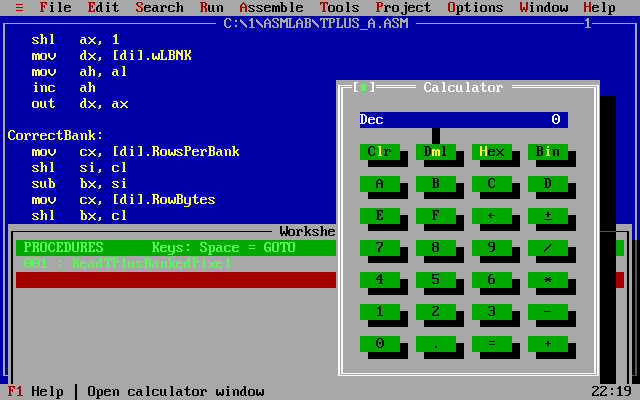Click the decimal point calculator key
Screen dimensions: 640x400
tap(436, 344)
